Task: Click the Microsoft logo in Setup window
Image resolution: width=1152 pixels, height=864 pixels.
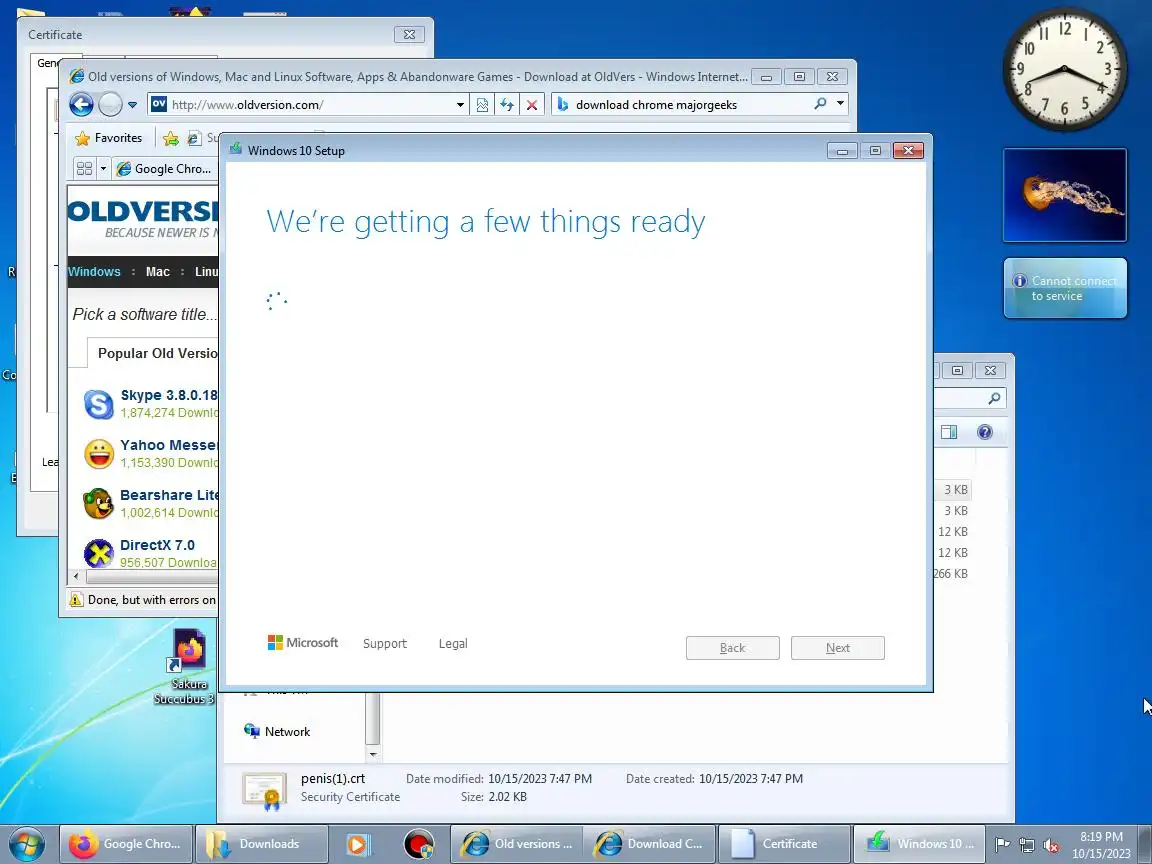Action: (x=303, y=643)
